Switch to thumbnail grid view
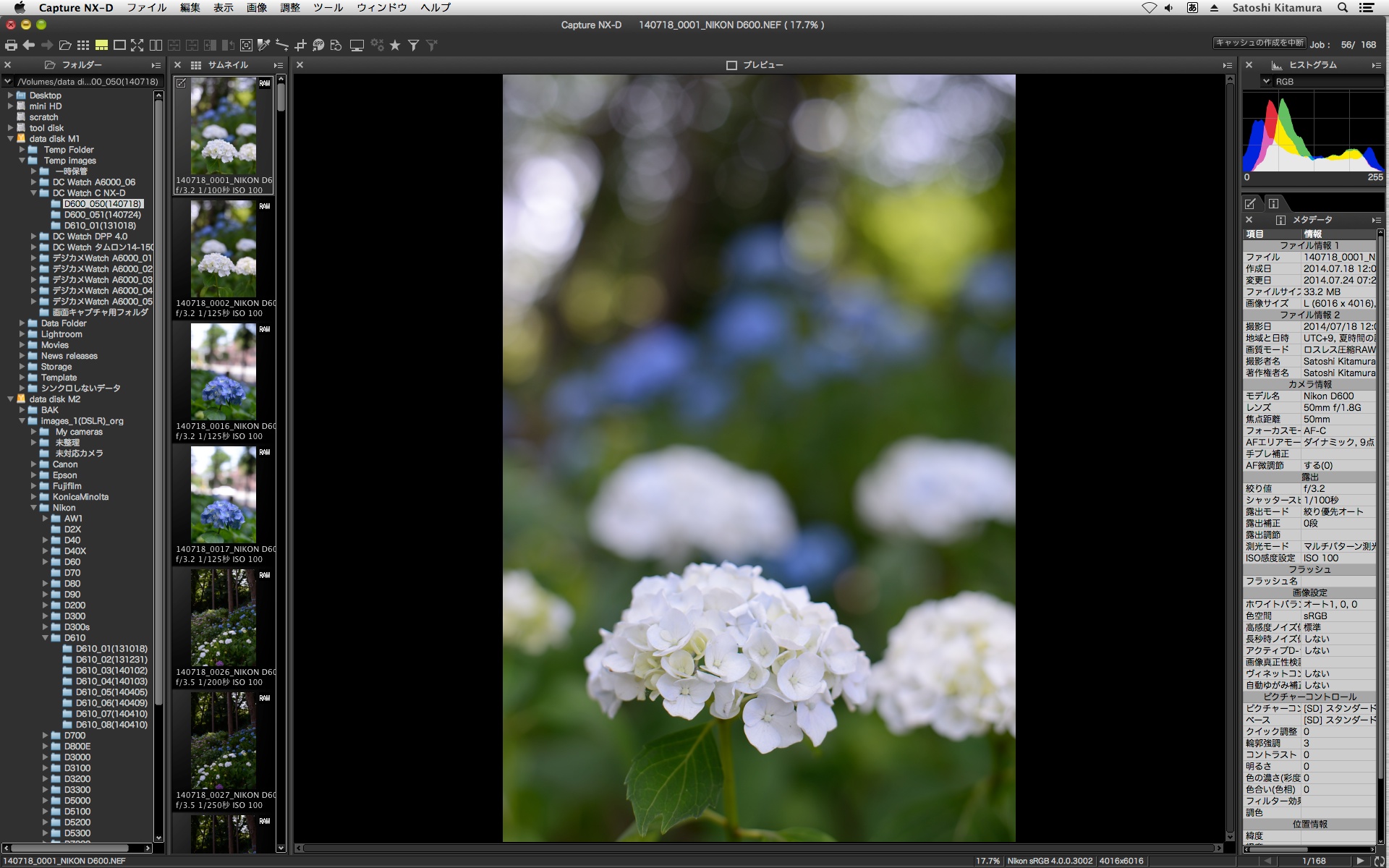1389x868 pixels. (x=83, y=45)
